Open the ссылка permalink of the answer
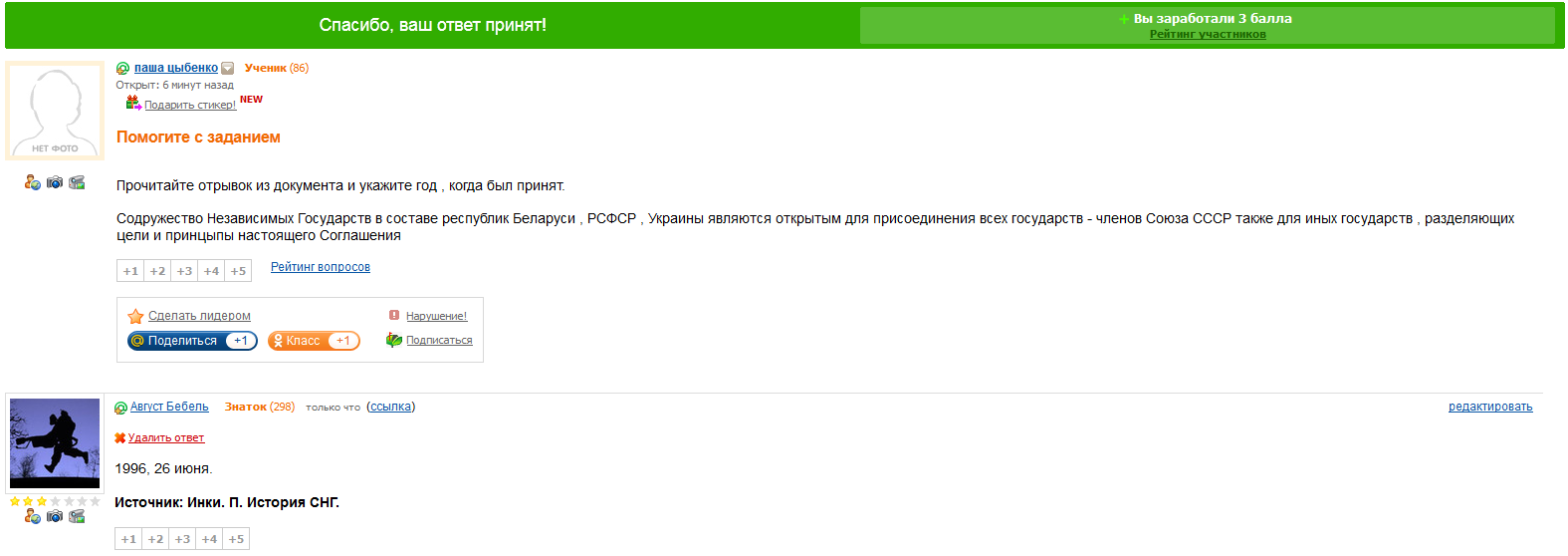Screen dimensions: 1568x556 391,407
